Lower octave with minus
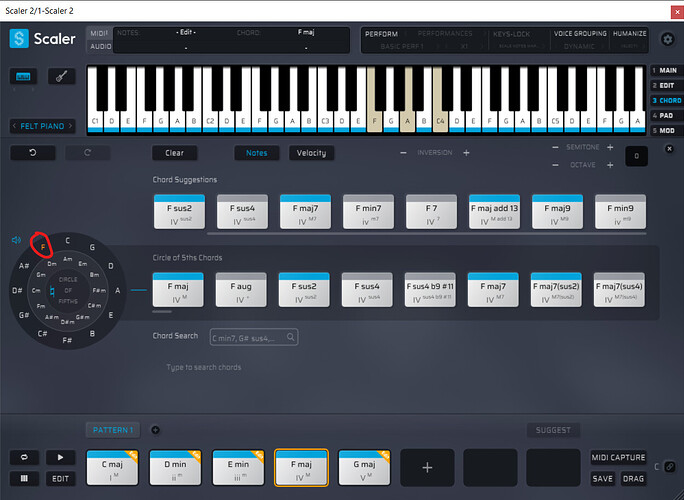Viewport: 684px width, 500px height. click(x=555, y=165)
